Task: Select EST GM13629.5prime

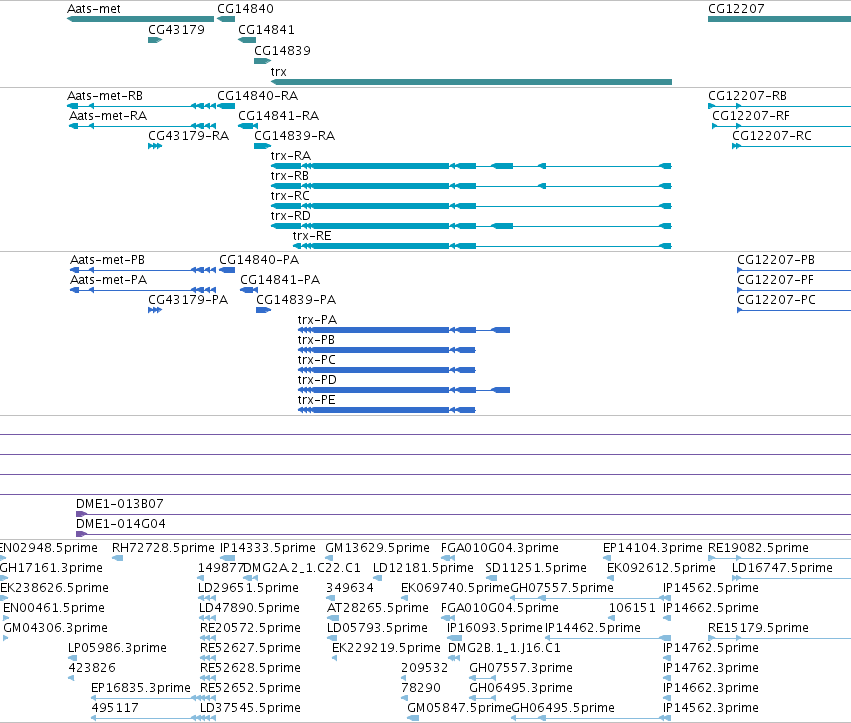Action: click(x=377, y=548)
